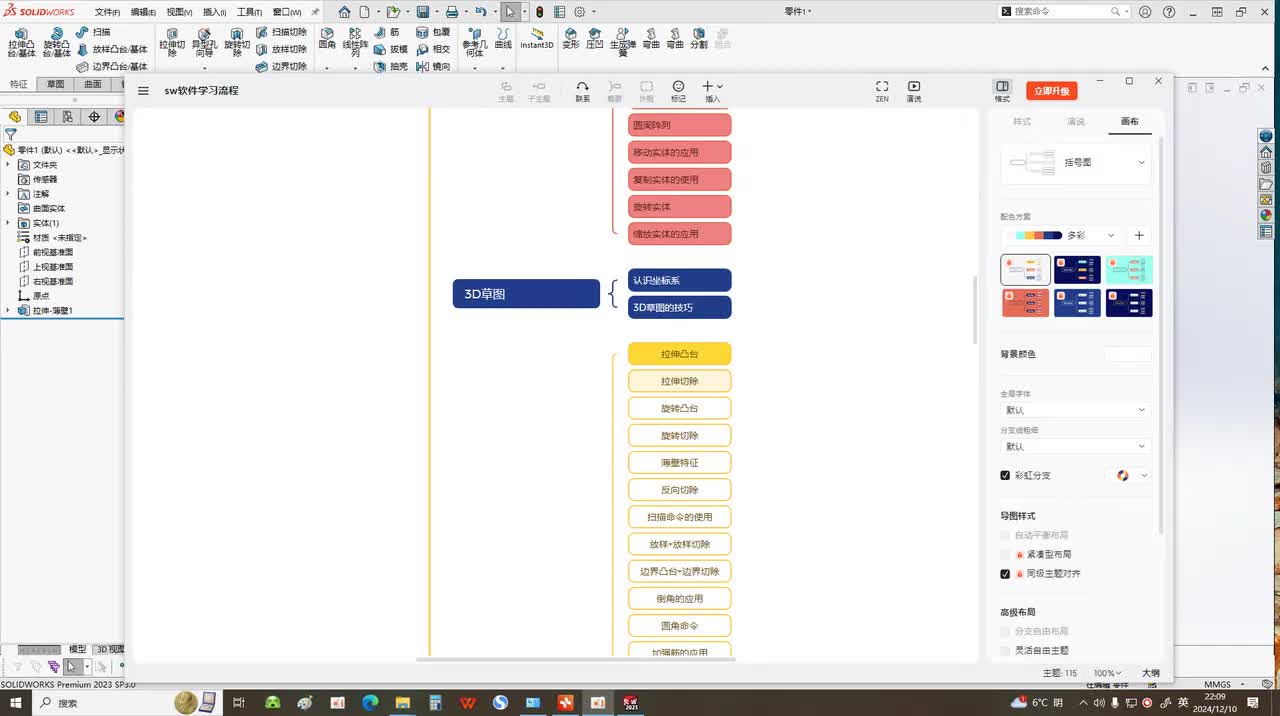This screenshot has width=1280, height=716.
Task: Switch to the 曲面 tab
Action: tap(92, 84)
